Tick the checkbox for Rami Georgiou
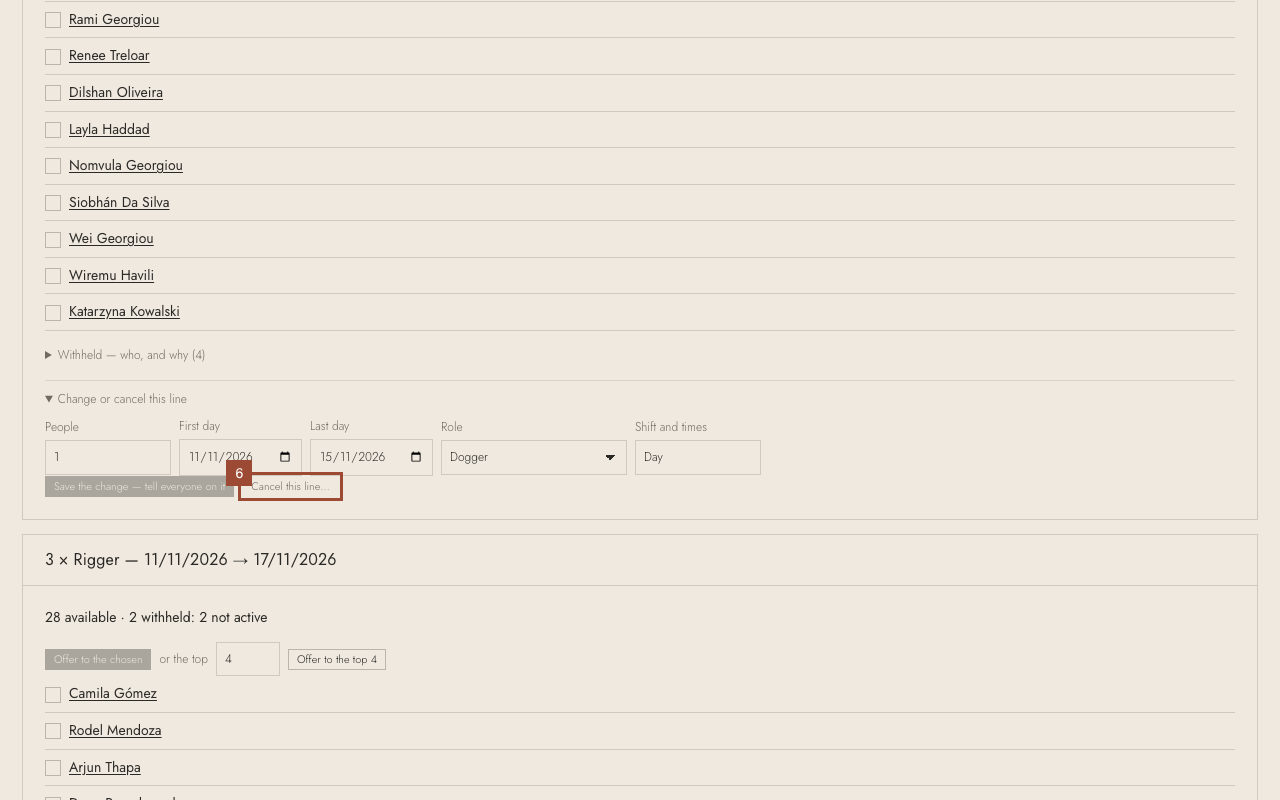 tap(53, 20)
